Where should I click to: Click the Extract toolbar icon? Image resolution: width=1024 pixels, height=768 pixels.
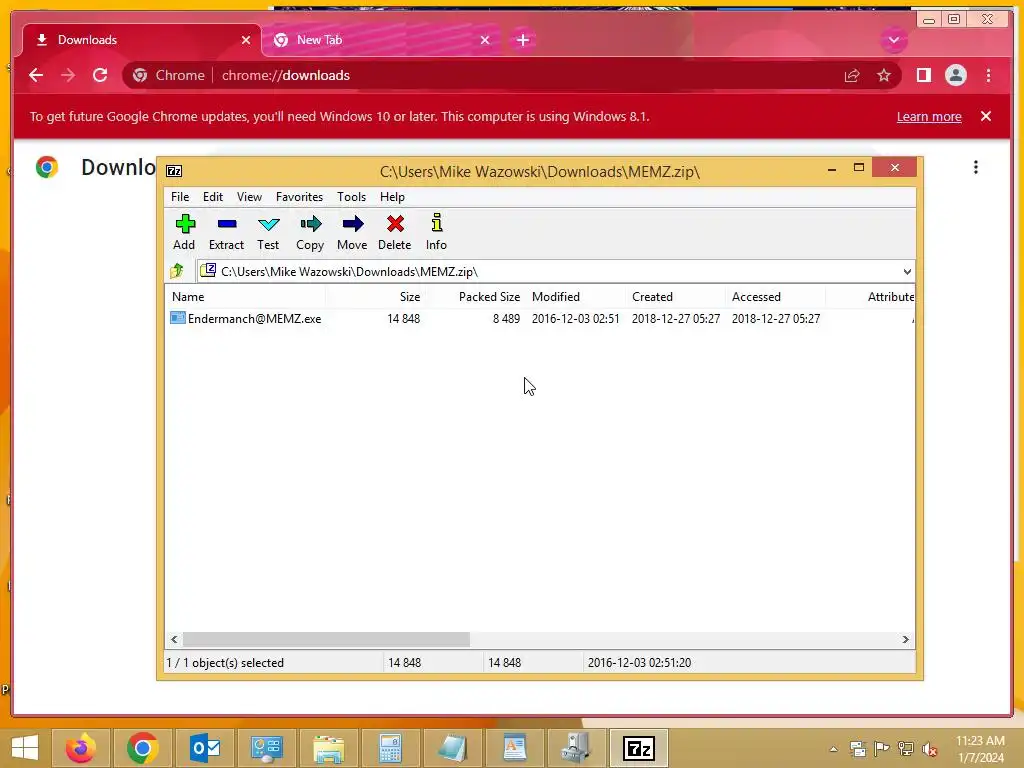coord(226,232)
